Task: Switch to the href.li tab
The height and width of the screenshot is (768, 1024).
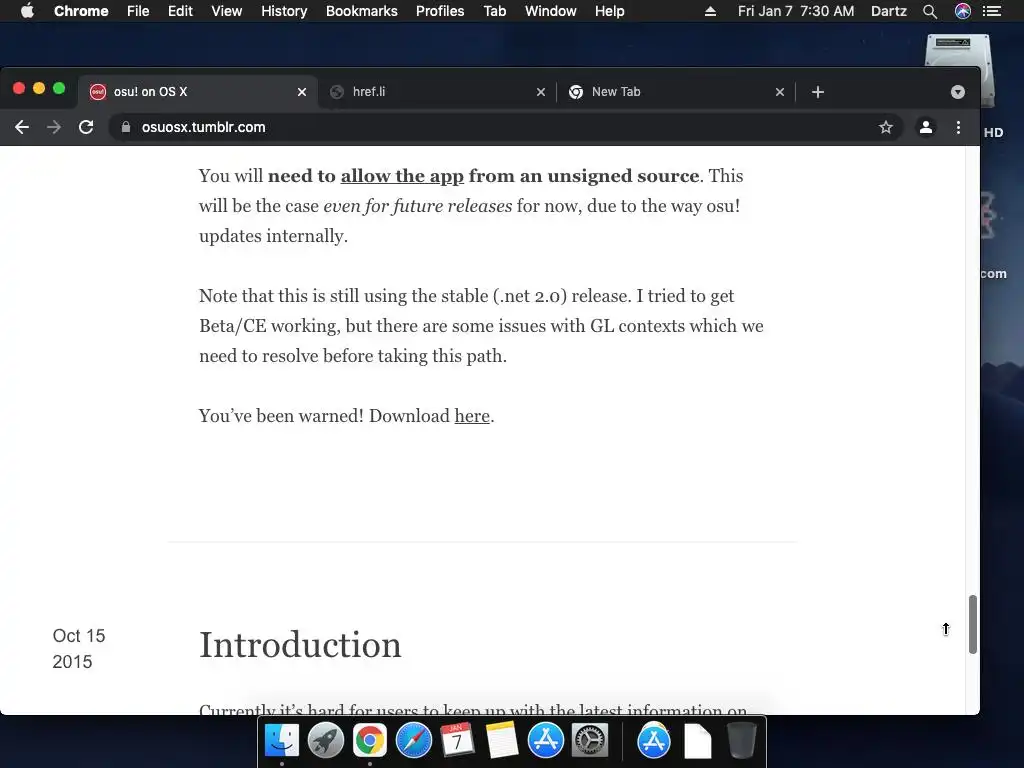Action: pyautogui.click(x=438, y=92)
